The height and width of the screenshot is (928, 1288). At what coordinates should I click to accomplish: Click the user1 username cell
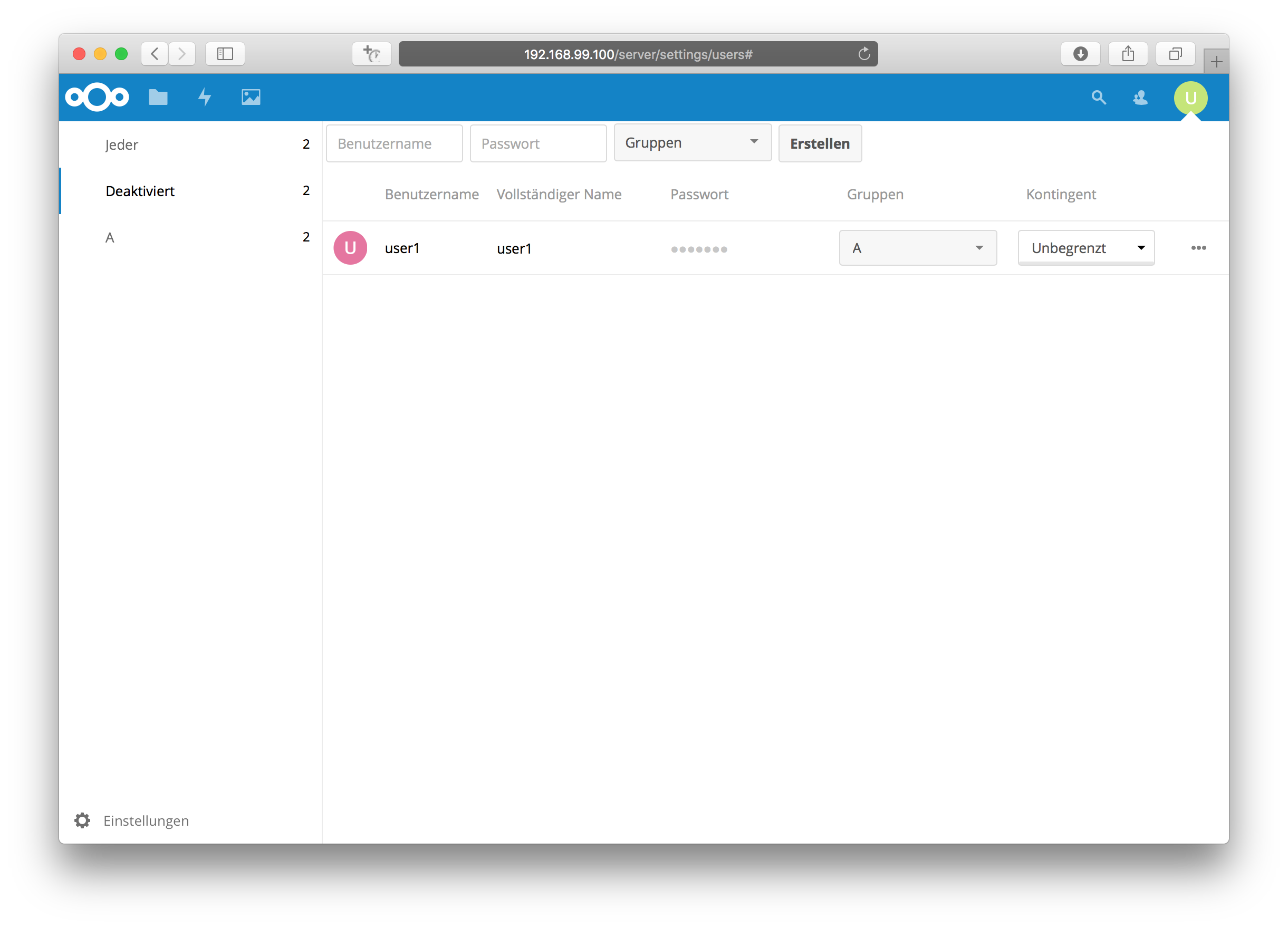tap(402, 248)
